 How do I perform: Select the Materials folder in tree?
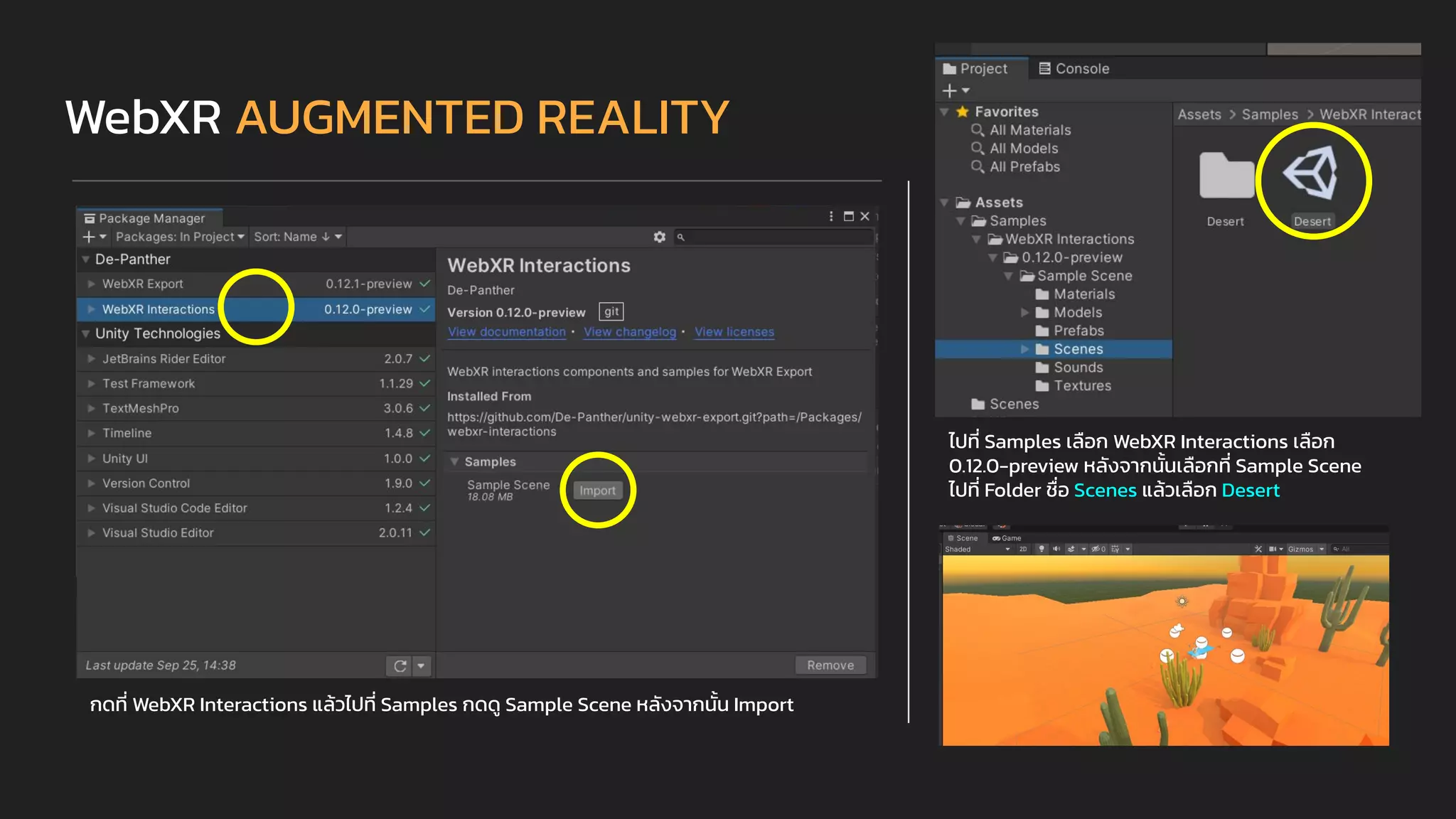(x=1076, y=294)
